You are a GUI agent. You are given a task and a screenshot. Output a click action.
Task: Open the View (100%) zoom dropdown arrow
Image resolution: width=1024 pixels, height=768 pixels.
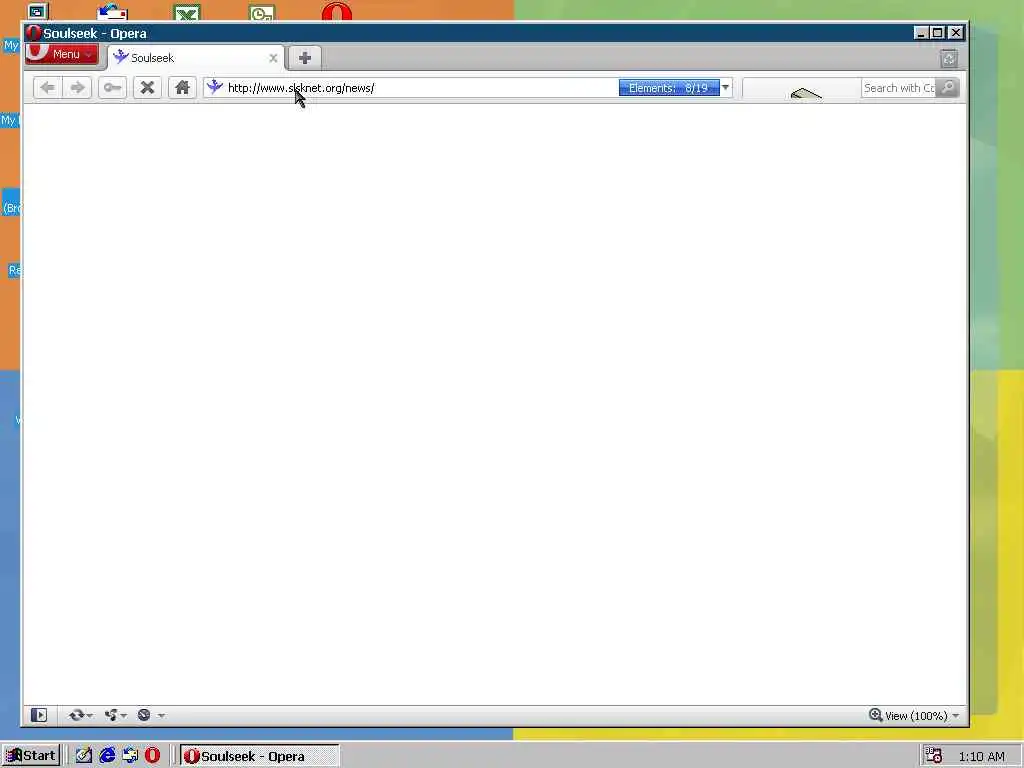pos(955,716)
